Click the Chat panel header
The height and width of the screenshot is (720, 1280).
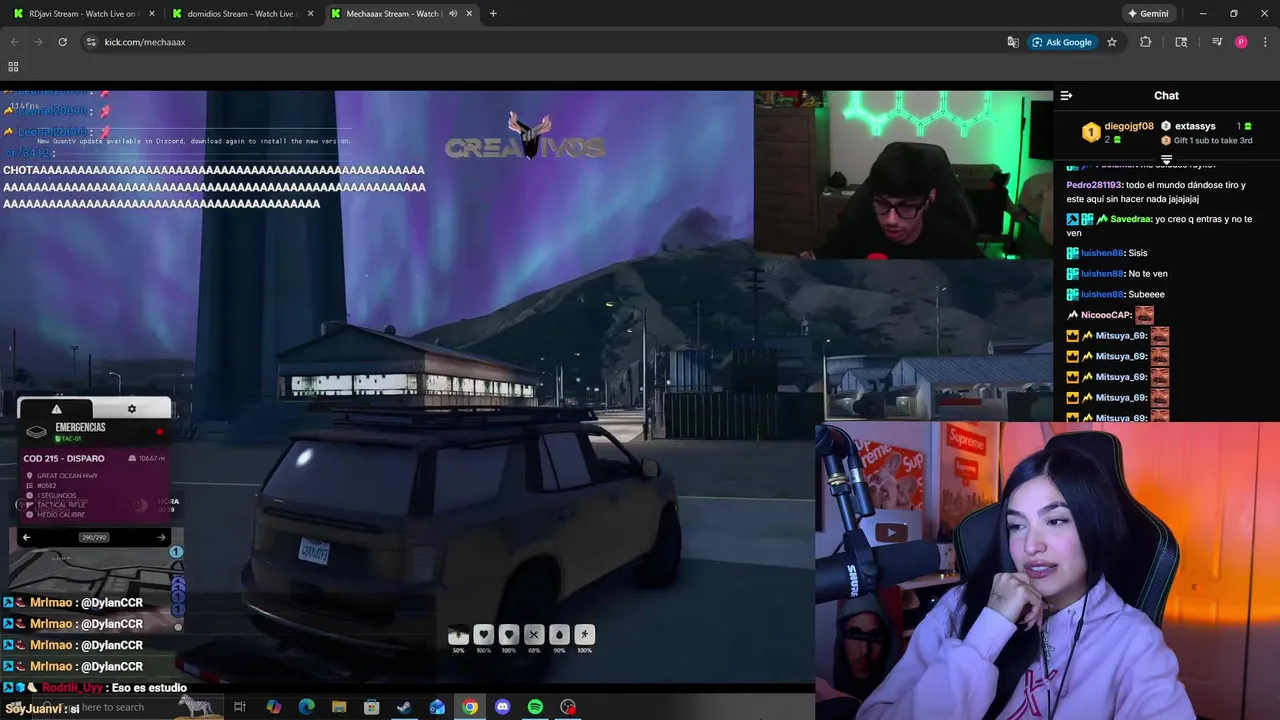tap(1166, 96)
